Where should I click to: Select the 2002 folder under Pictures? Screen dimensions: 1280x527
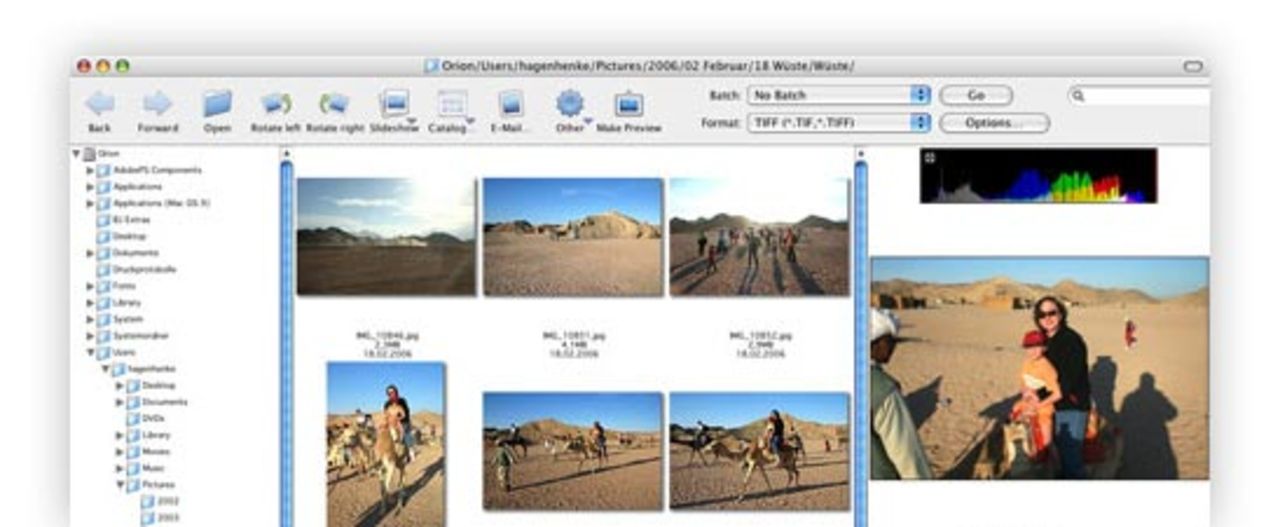pyautogui.click(x=160, y=501)
